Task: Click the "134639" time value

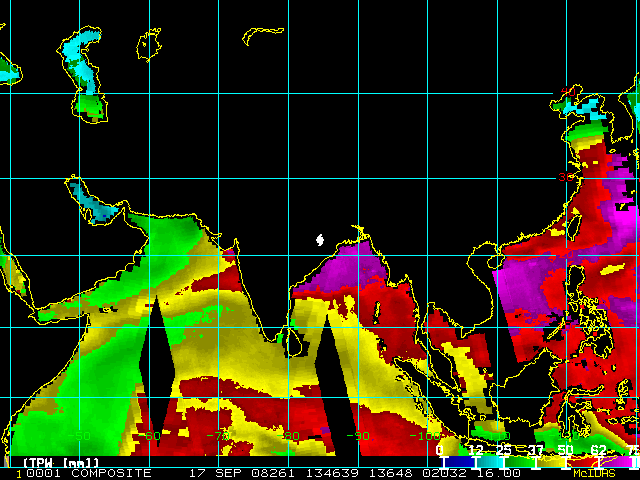Action: pyautogui.click(x=333, y=473)
